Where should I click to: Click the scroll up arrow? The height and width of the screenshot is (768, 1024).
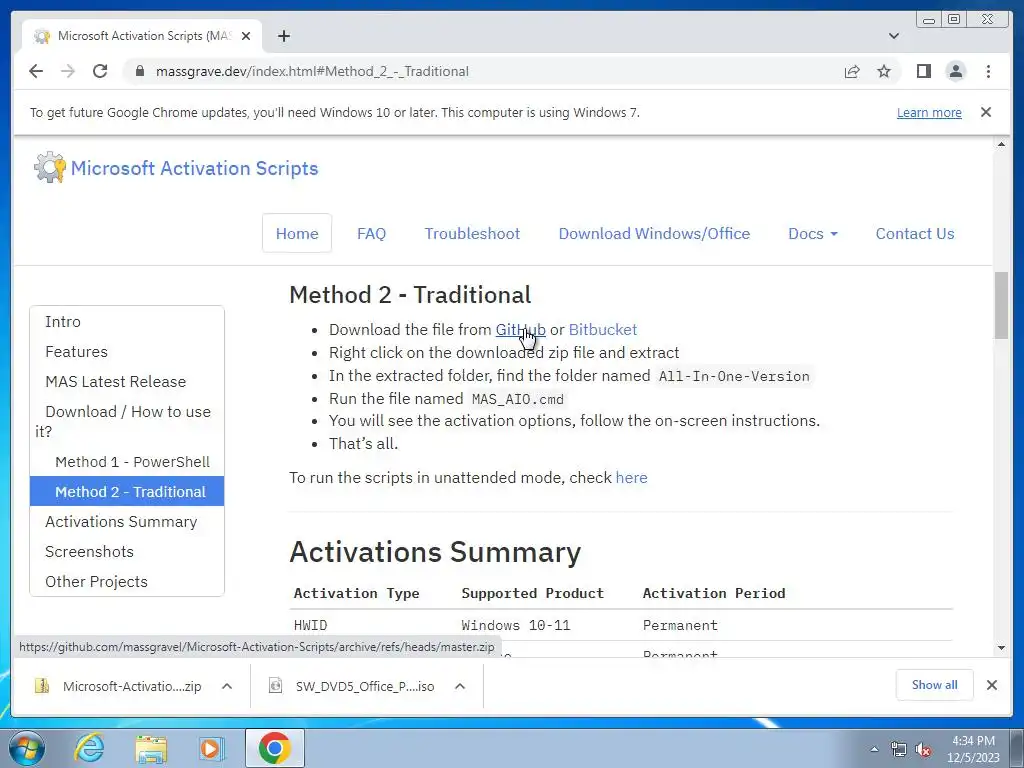pos(1001,144)
